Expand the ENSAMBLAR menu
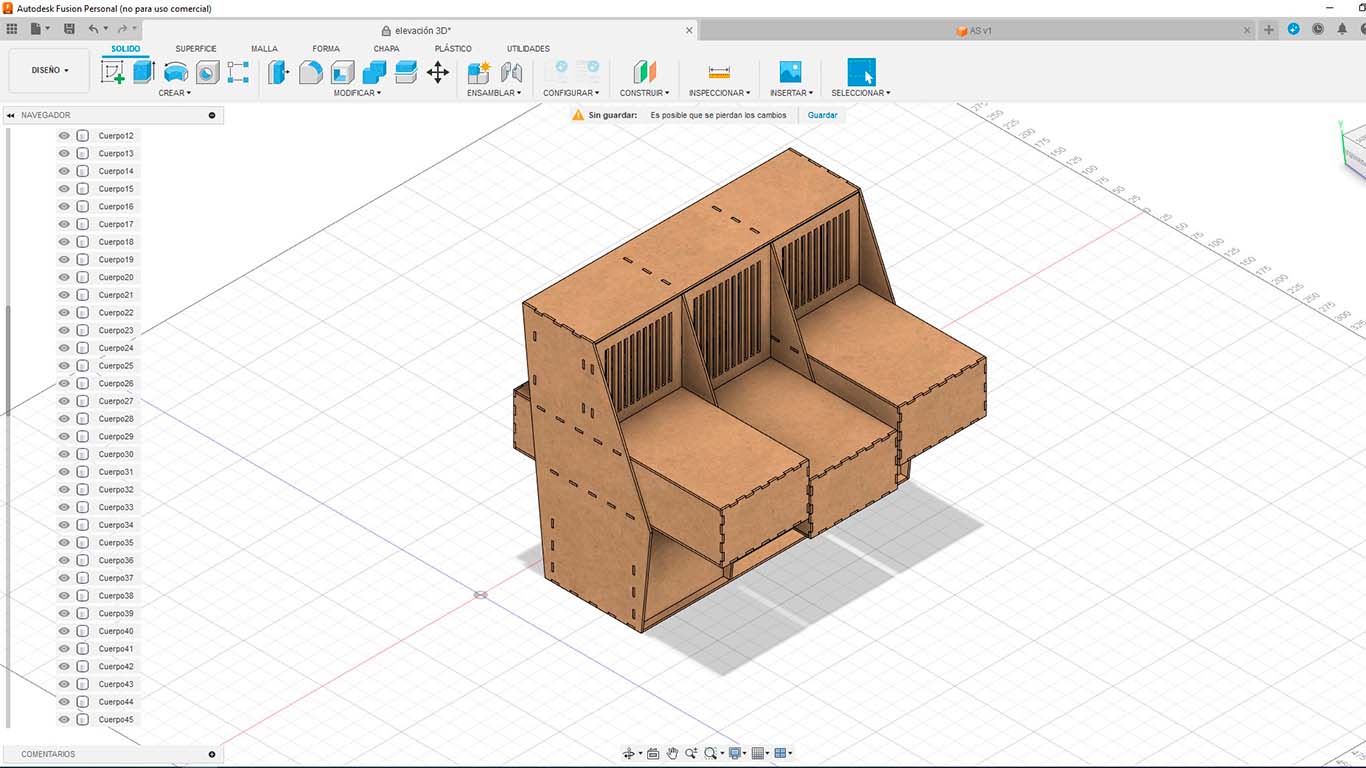The image size is (1366, 768). (x=495, y=93)
